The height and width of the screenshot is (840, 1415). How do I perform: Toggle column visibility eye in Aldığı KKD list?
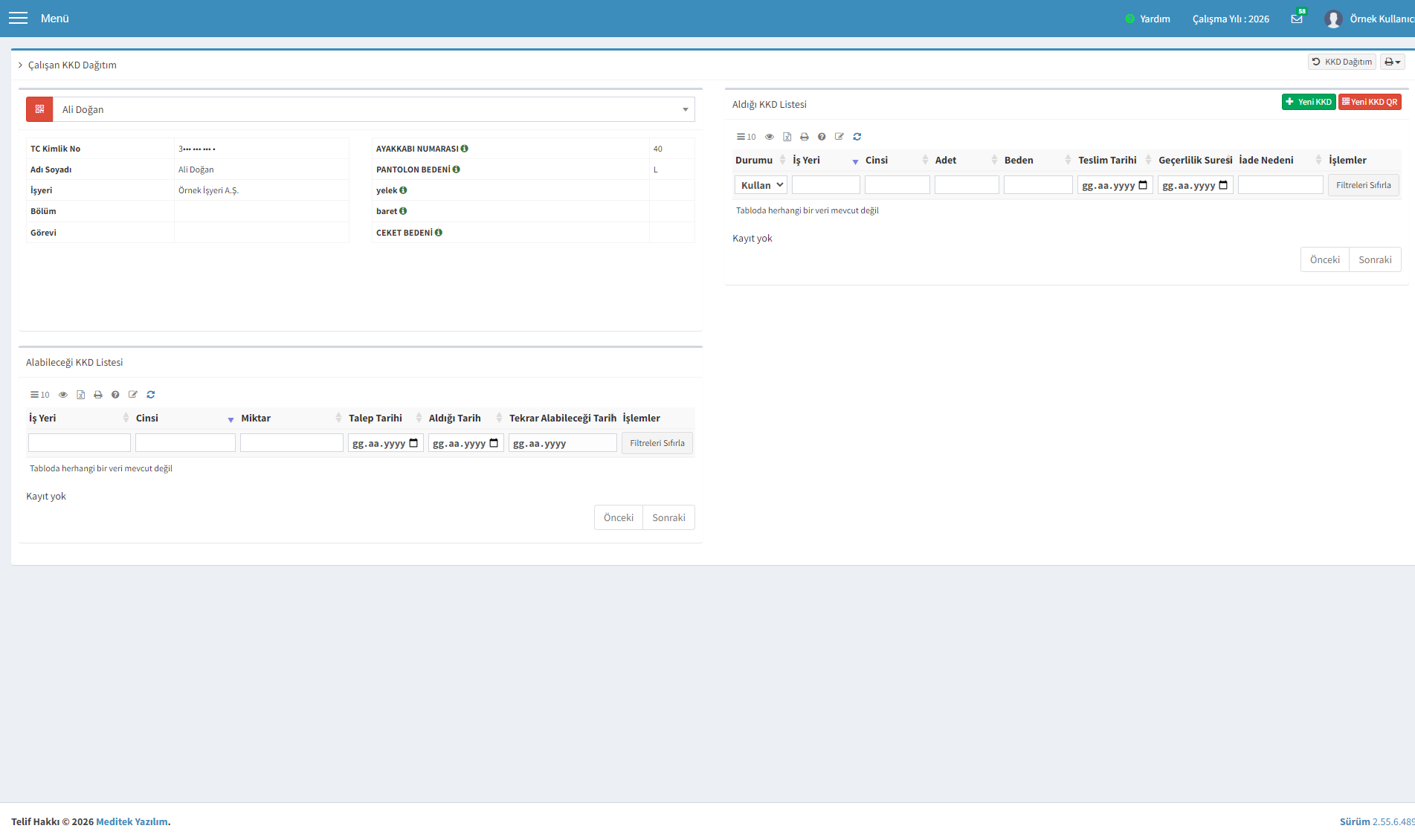coord(770,137)
